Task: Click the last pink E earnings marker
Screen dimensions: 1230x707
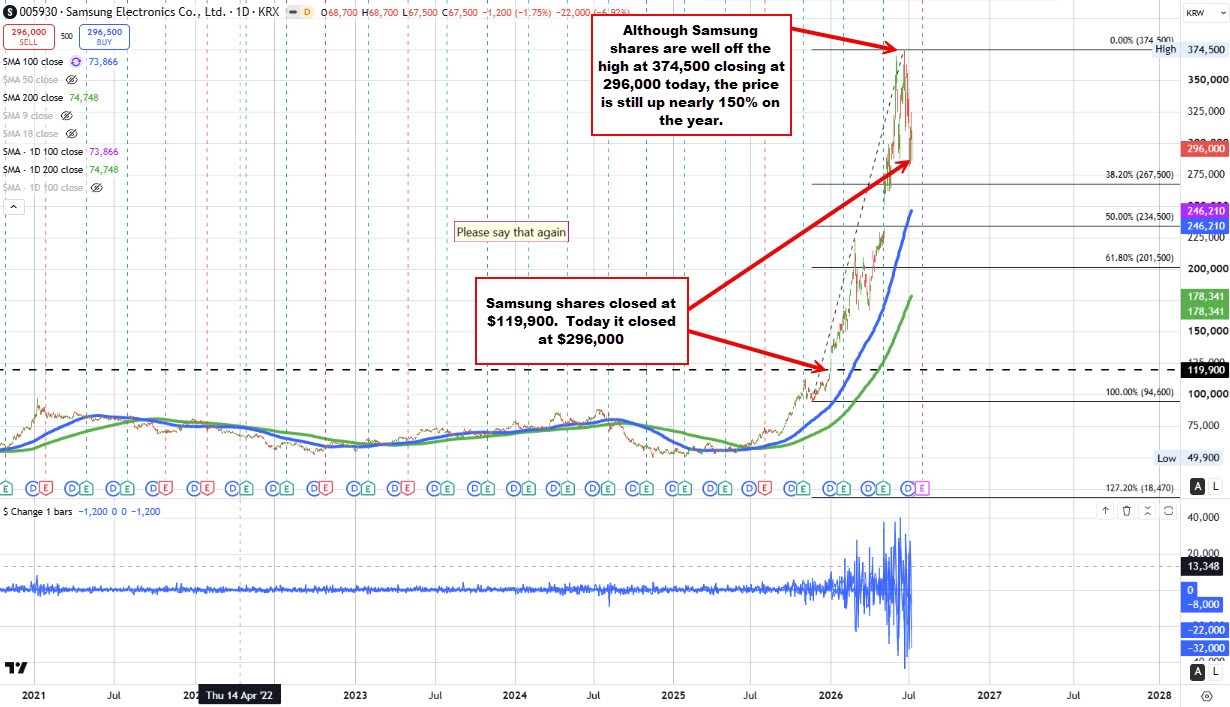Action: point(923,487)
